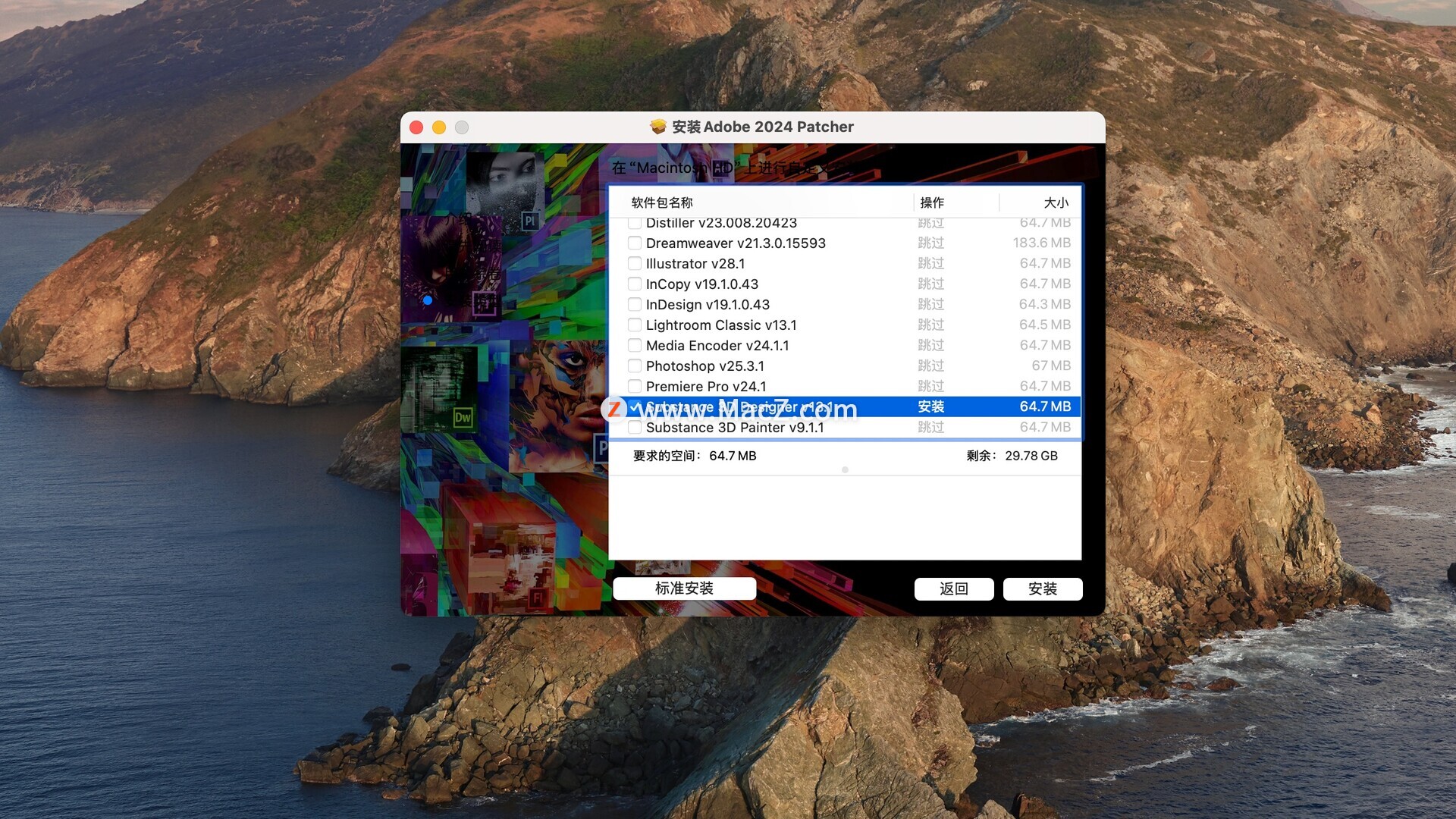This screenshot has height=819, width=1456.
Task: Enable the Premiere Pro v24.1 checkbox
Action: coord(635,387)
